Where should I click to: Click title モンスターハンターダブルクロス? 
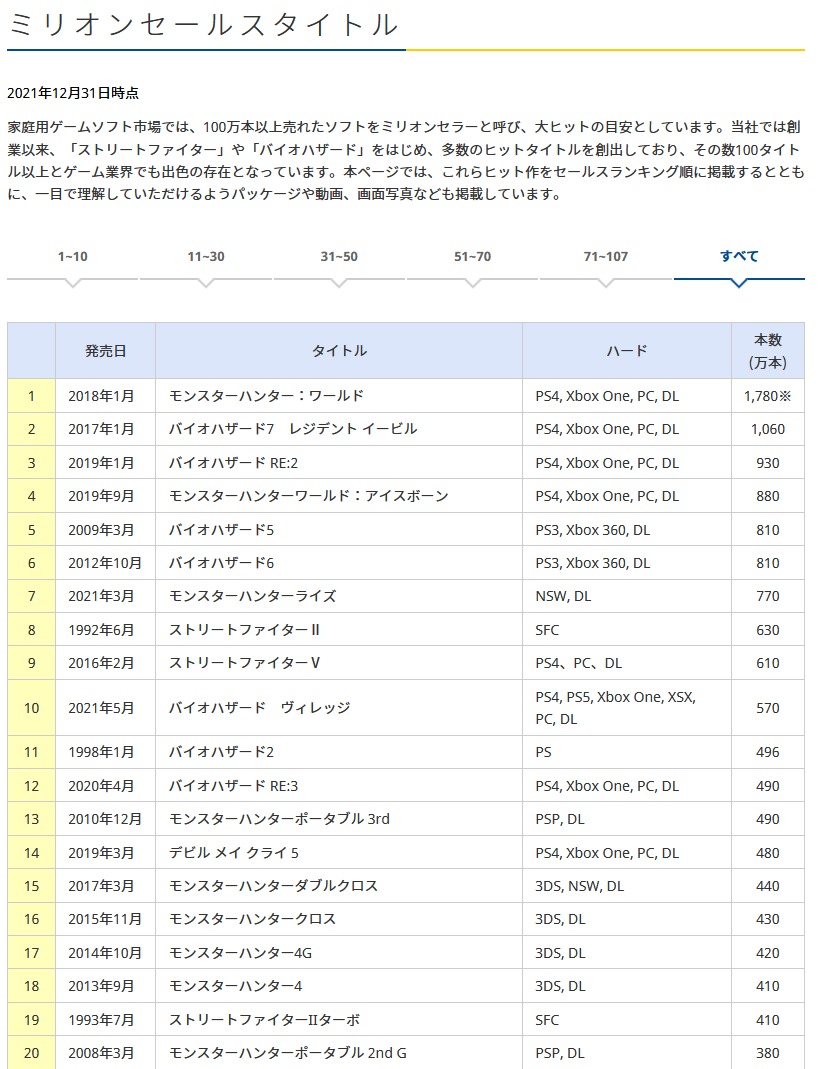click(x=273, y=886)
